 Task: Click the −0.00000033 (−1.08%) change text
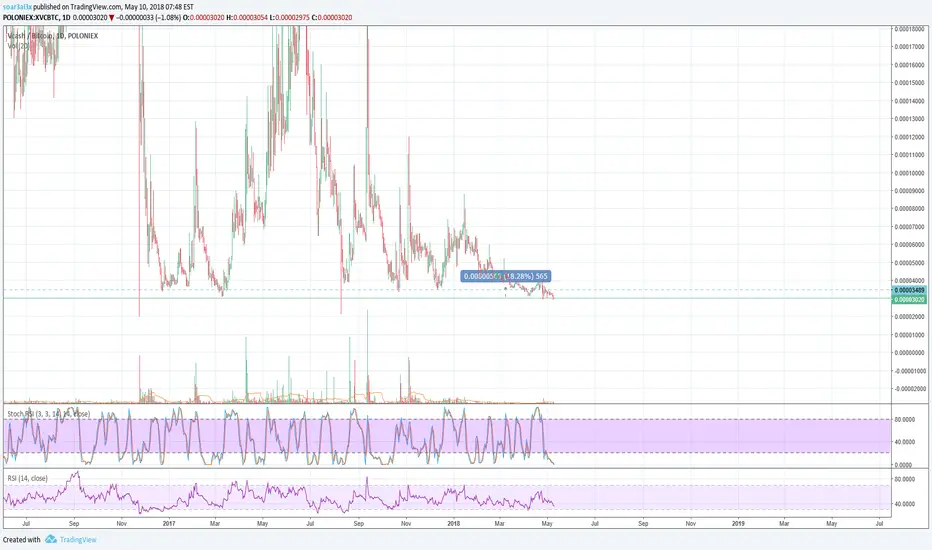click(x=148, y=17)
